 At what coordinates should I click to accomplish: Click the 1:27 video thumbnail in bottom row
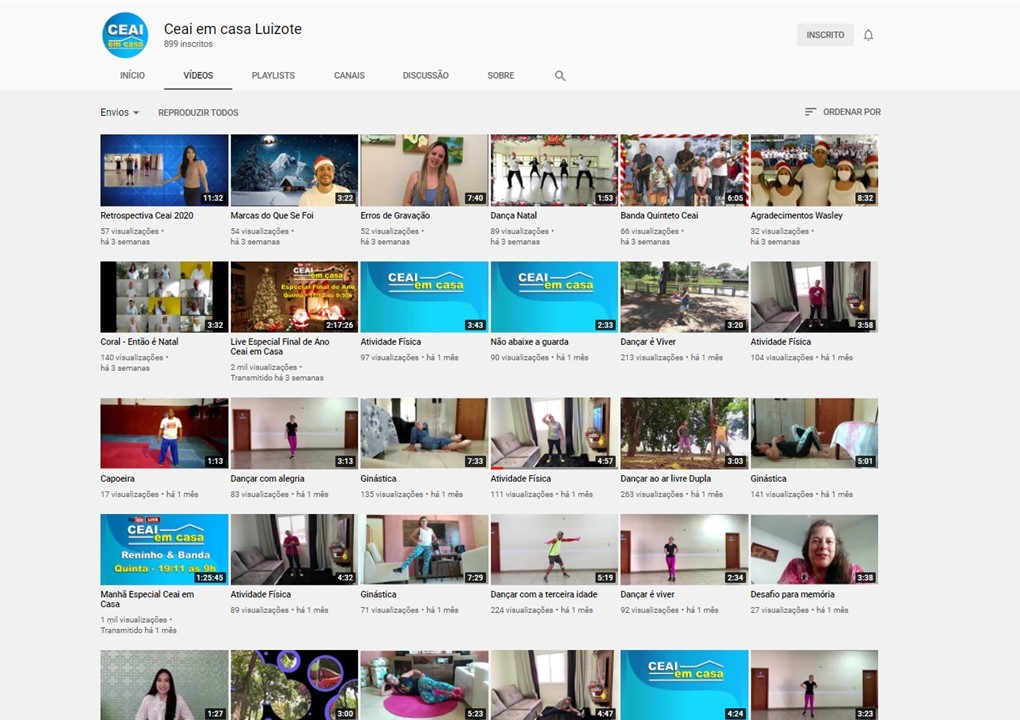164,685
